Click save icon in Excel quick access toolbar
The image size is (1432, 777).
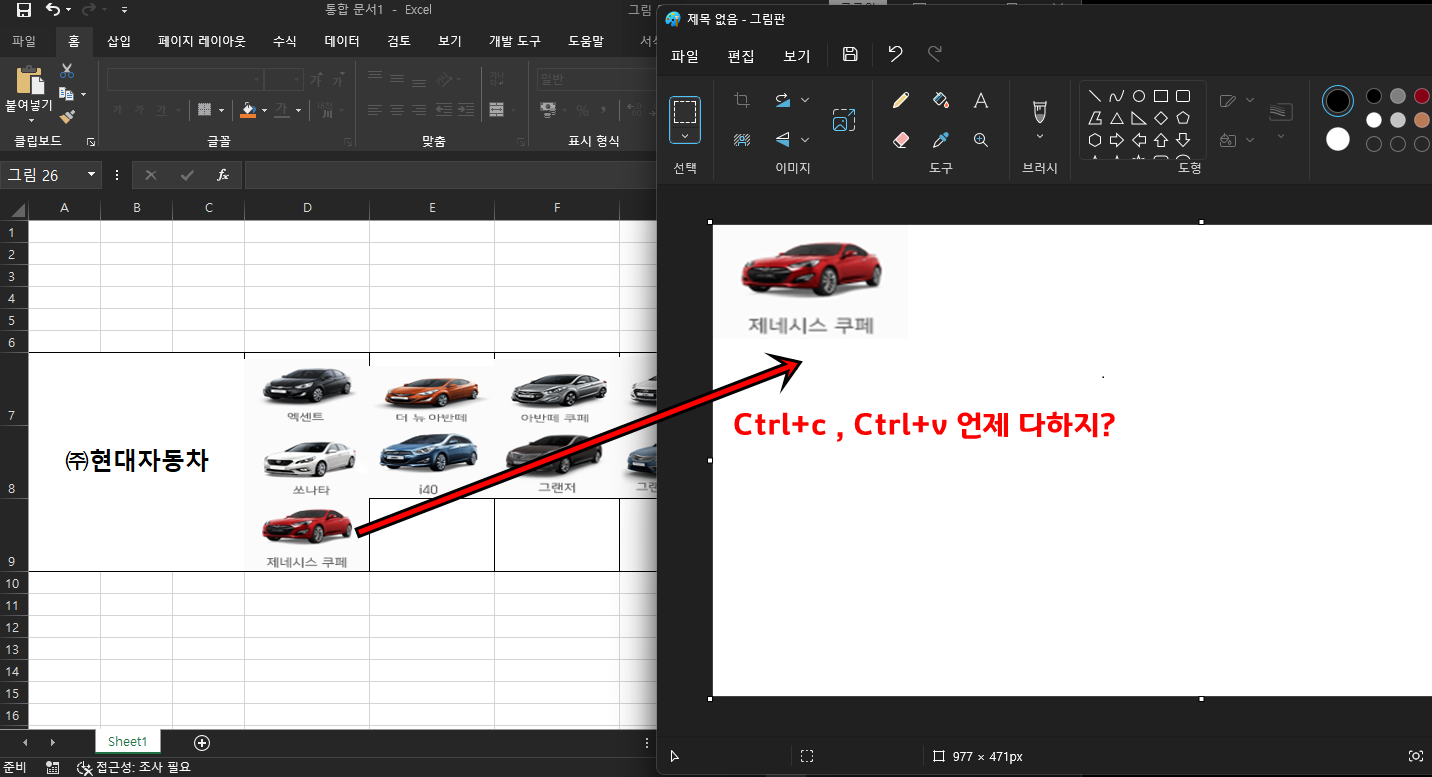click(x=23, y=10)
